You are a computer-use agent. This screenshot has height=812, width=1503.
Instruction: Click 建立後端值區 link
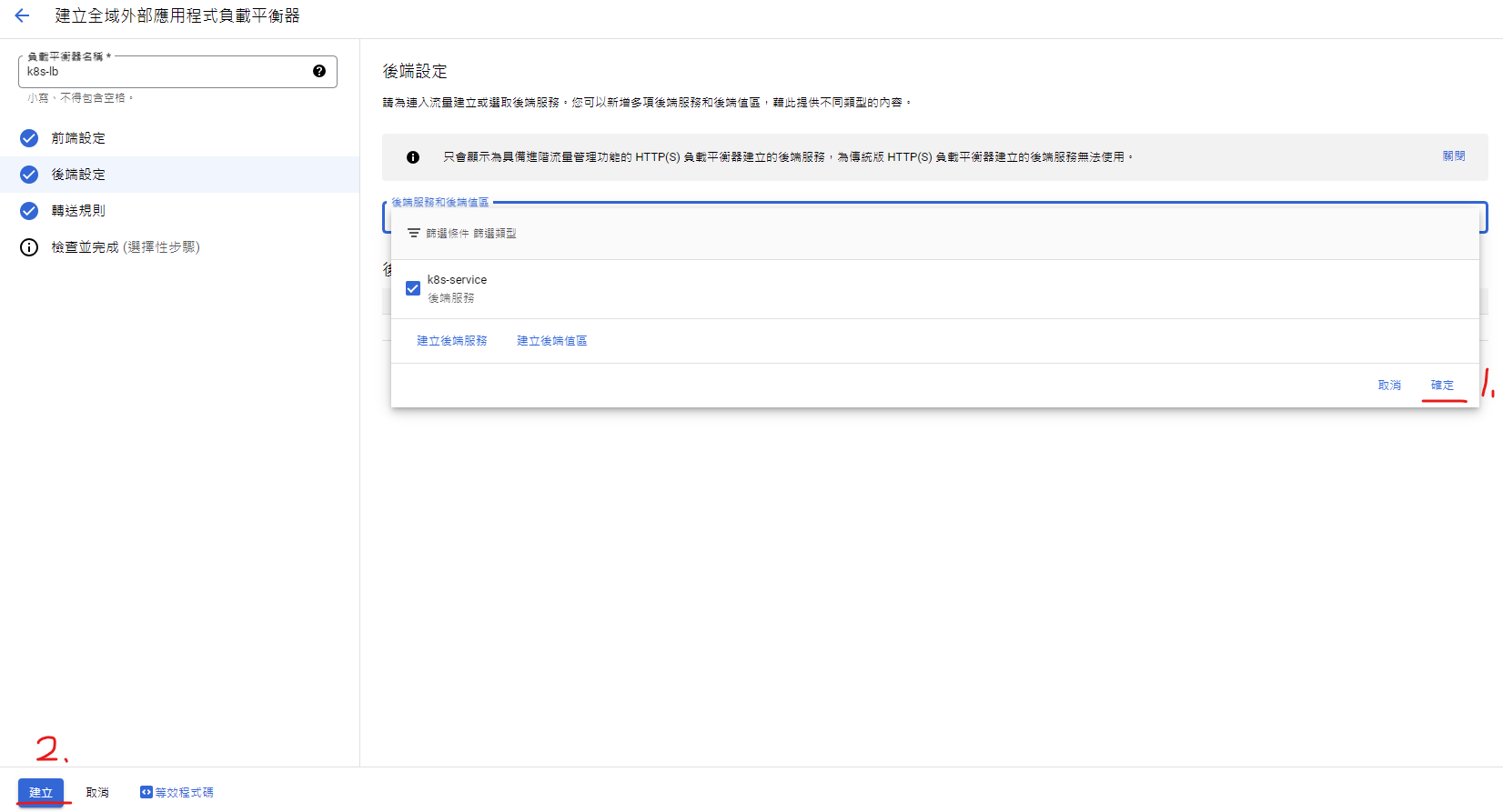coord(552,341)
